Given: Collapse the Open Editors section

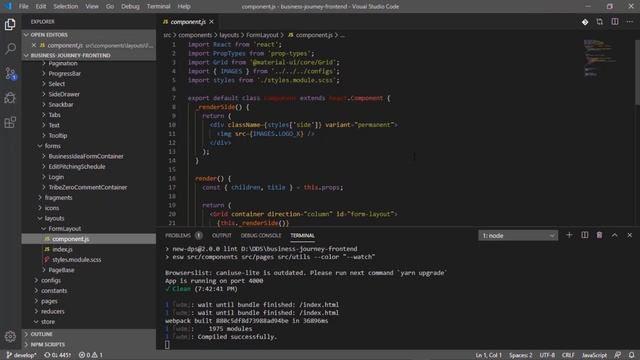Looking at the screenshot, I should [x=89, y=35].
